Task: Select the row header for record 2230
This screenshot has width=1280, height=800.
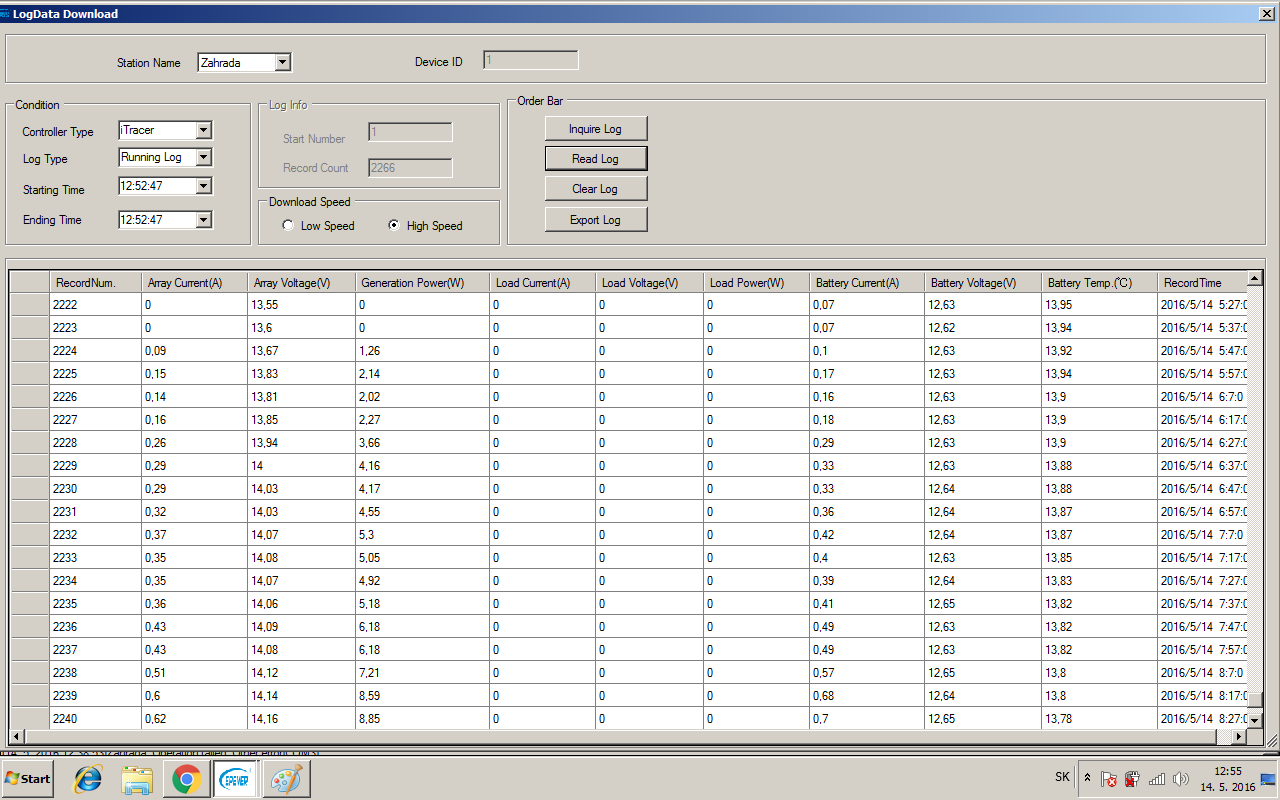Action: tap(29, 489)
